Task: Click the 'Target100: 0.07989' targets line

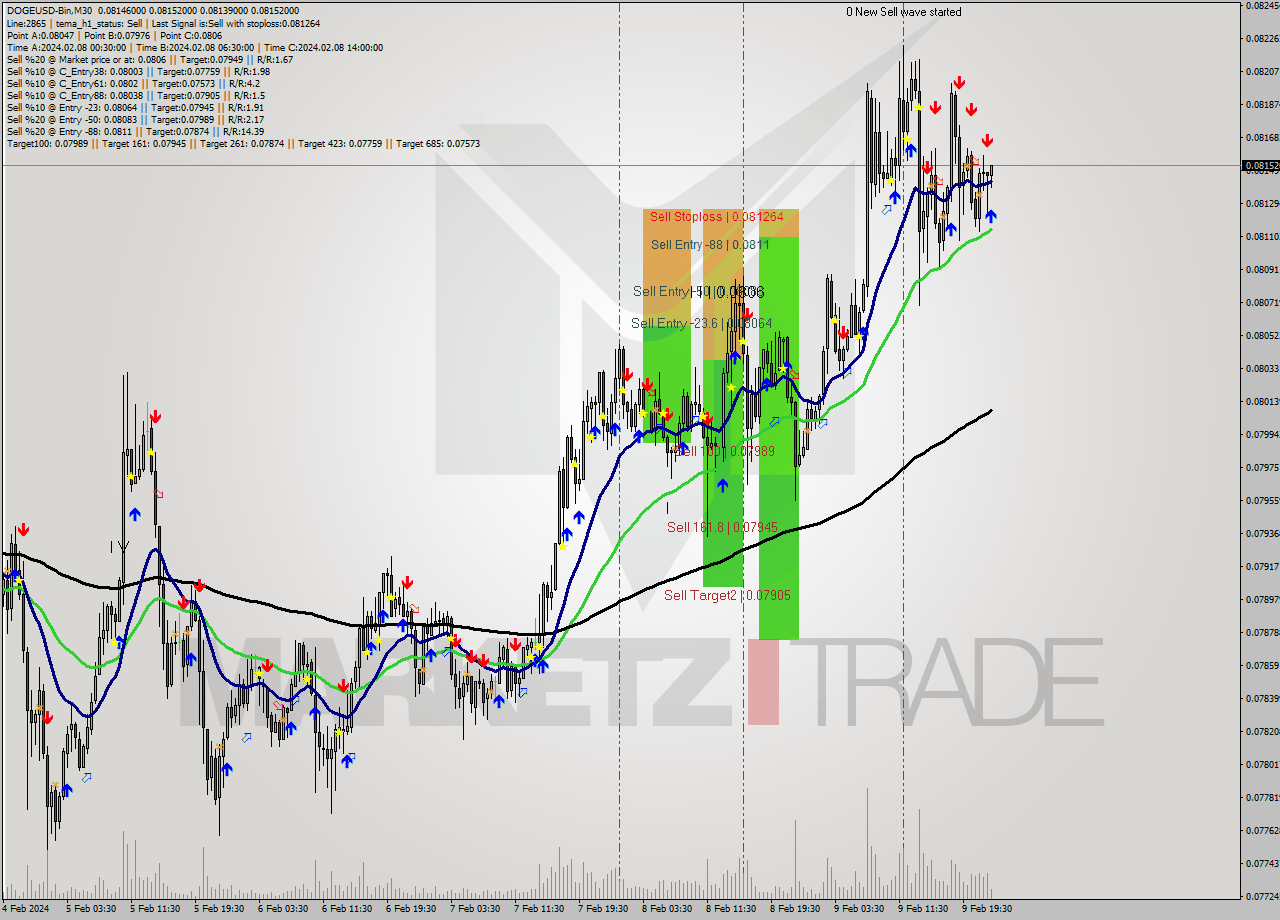Action: pyautogui.click(x=243, y=143)
